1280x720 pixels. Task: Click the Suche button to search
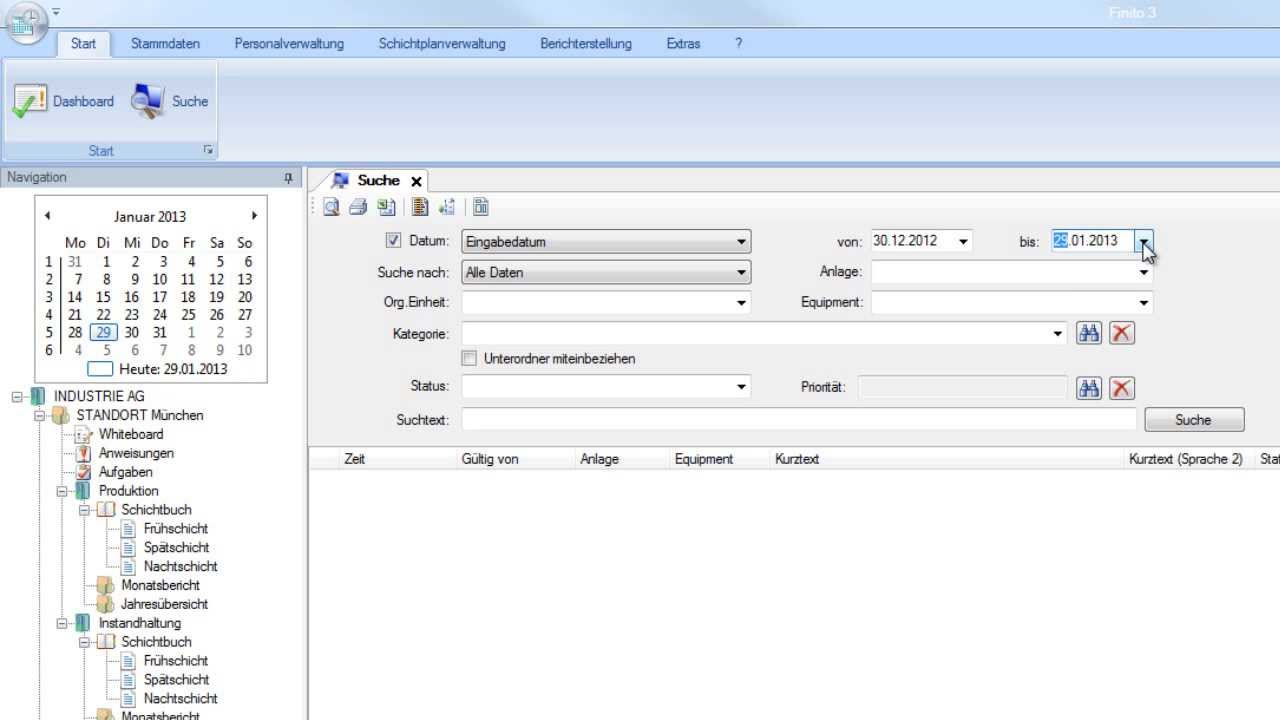1194,420
